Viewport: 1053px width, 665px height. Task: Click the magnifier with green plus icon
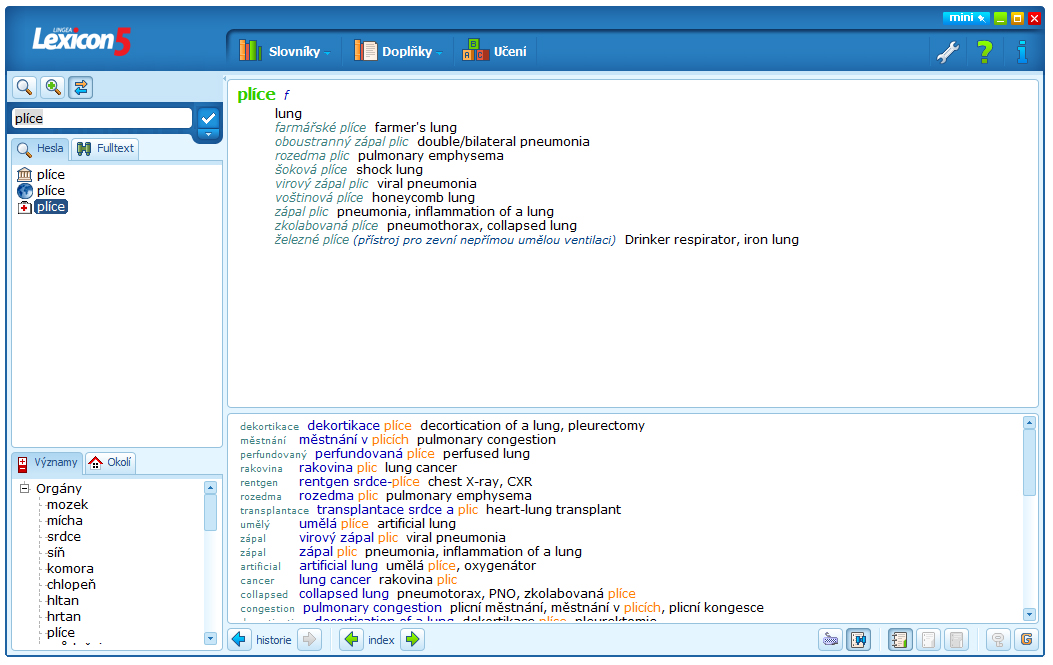pyautogui.click(x=52, y=87)
